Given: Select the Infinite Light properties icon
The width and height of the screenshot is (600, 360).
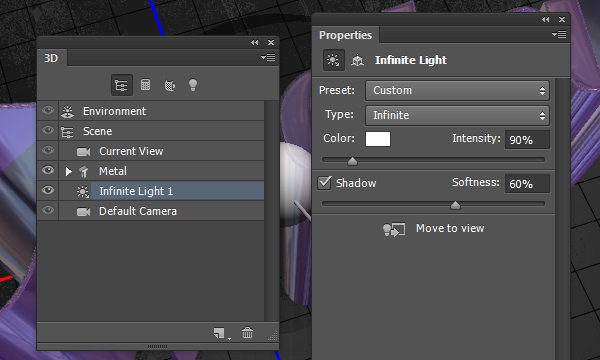Looking at the screenshot, I should [x=333, y=60].
